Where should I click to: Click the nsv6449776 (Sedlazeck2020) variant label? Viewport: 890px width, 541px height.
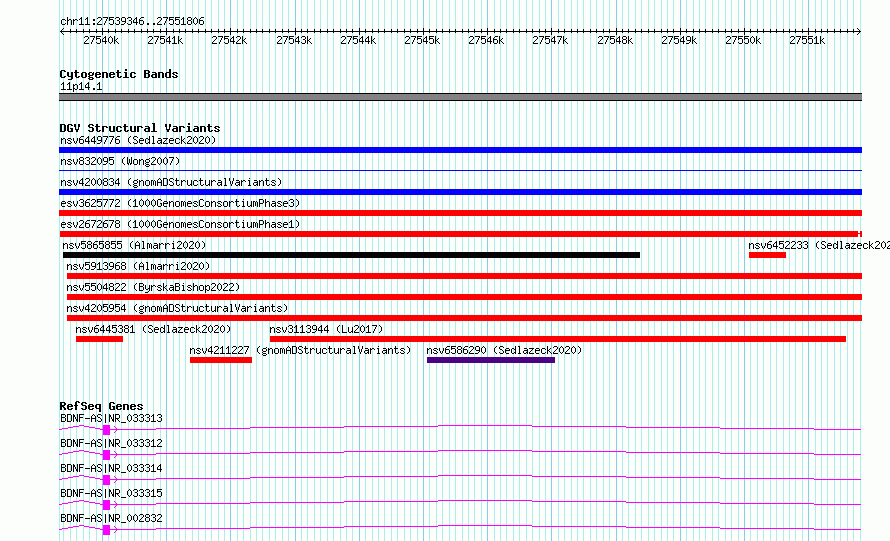pos(138,140)
